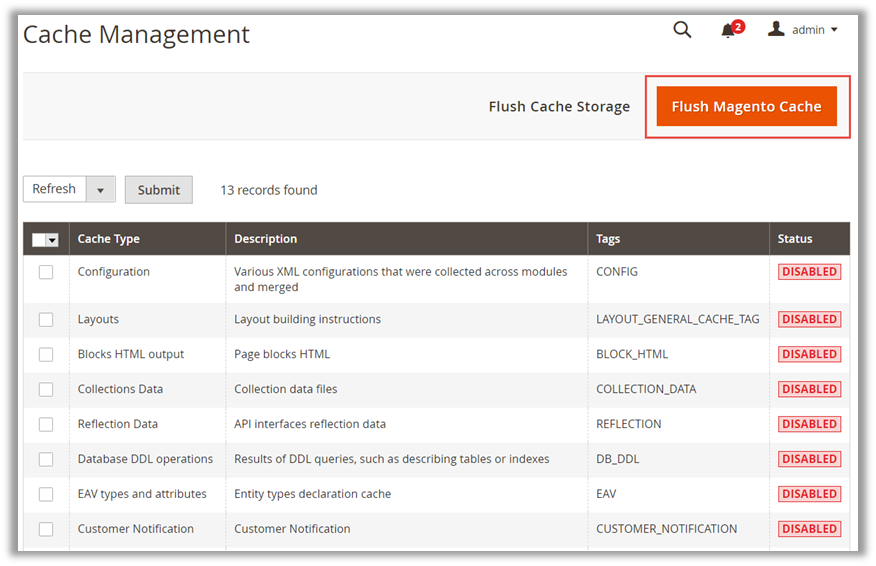Click the admin user avatar icon
876x566 pixels.
[x=776, y=30]
